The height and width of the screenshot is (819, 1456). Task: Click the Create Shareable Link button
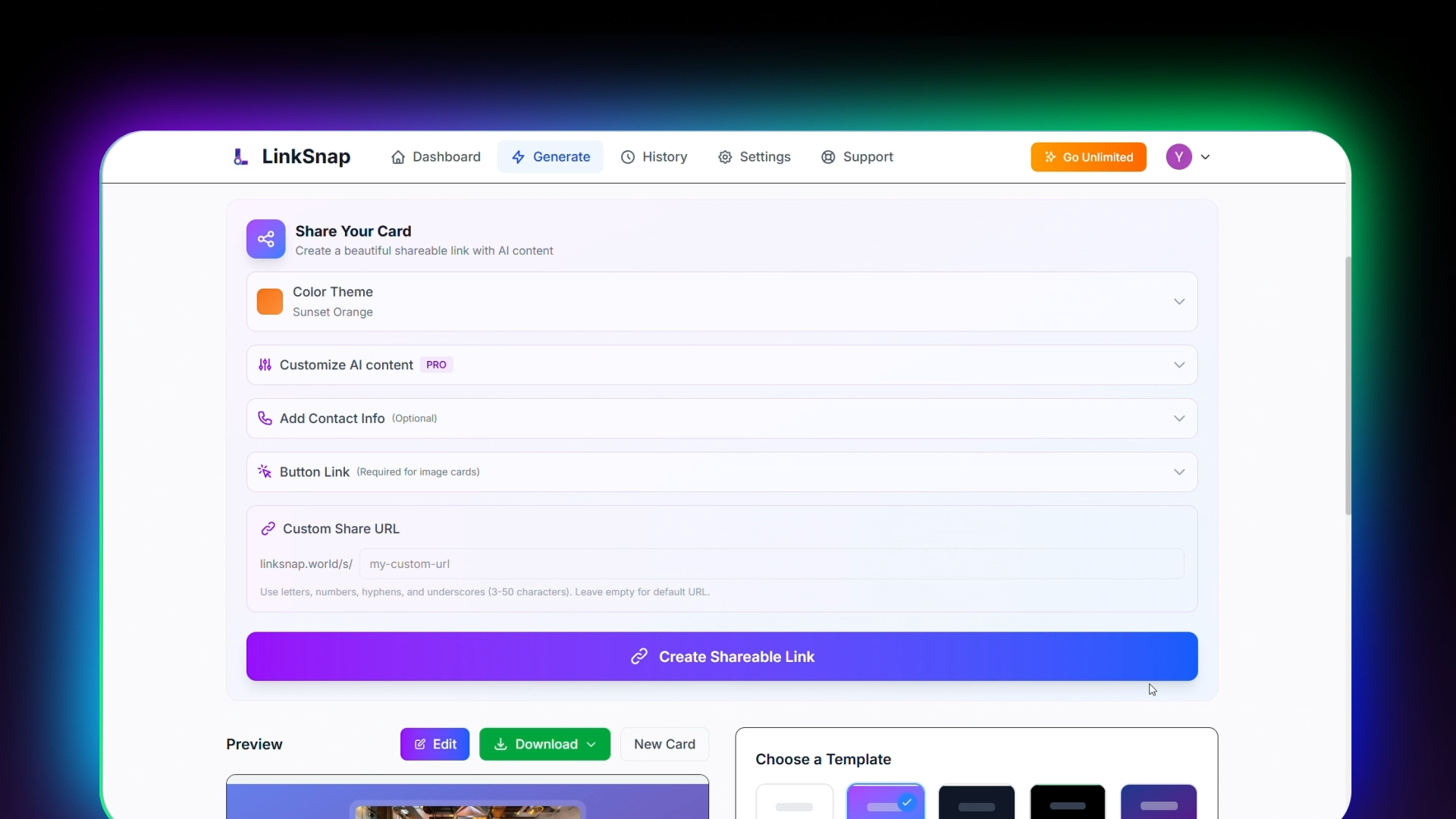721,657
